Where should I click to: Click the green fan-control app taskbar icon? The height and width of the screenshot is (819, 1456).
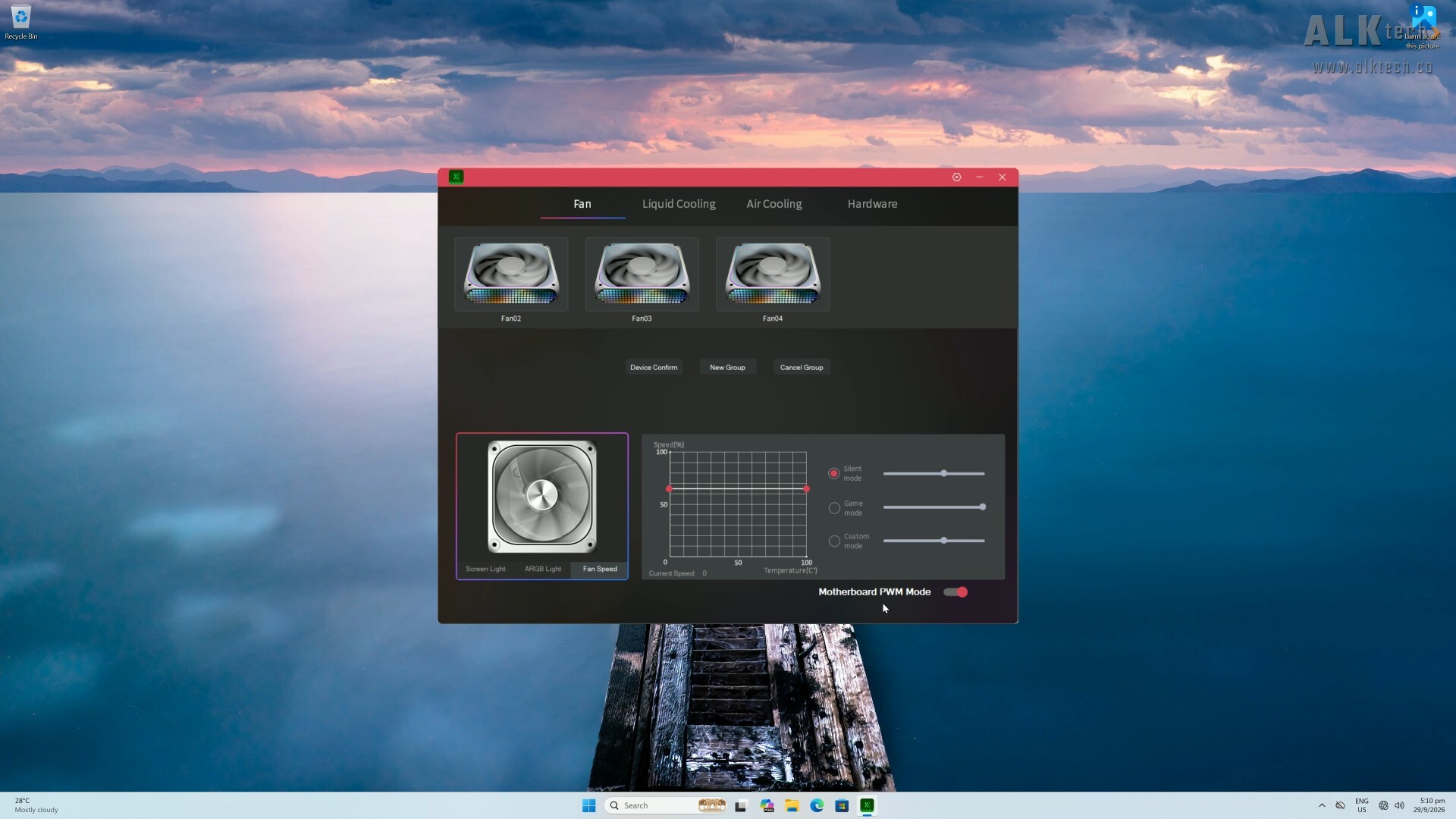[867, 805]
